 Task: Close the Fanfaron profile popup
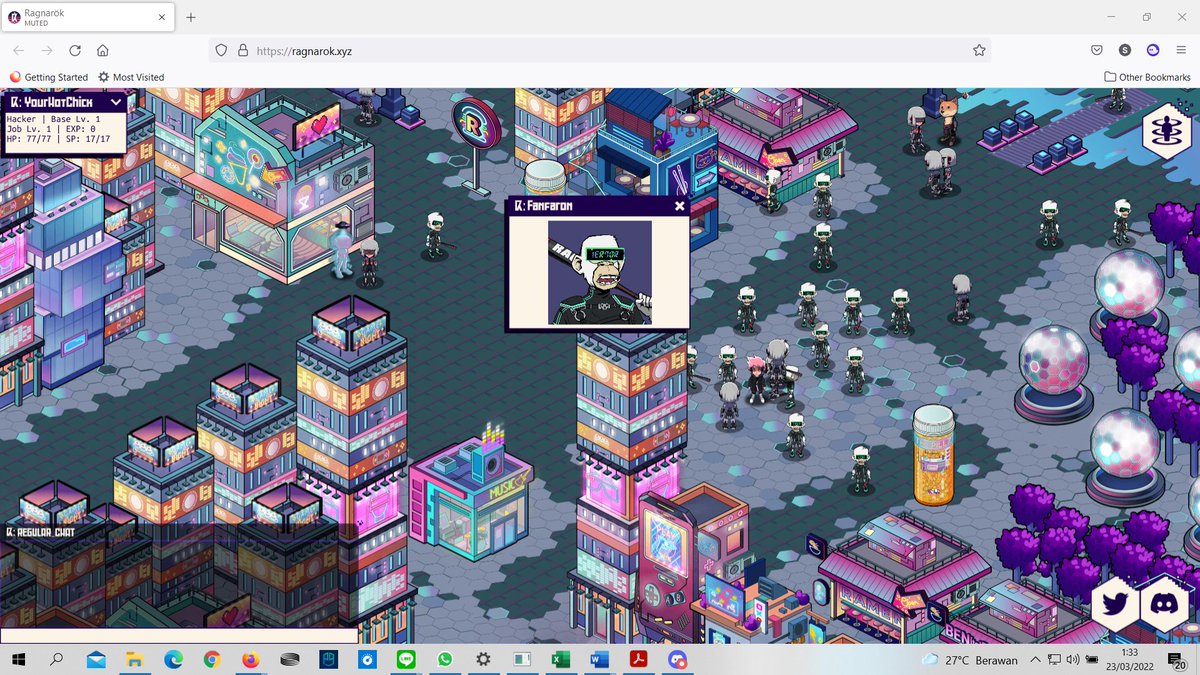pos(680,206)
